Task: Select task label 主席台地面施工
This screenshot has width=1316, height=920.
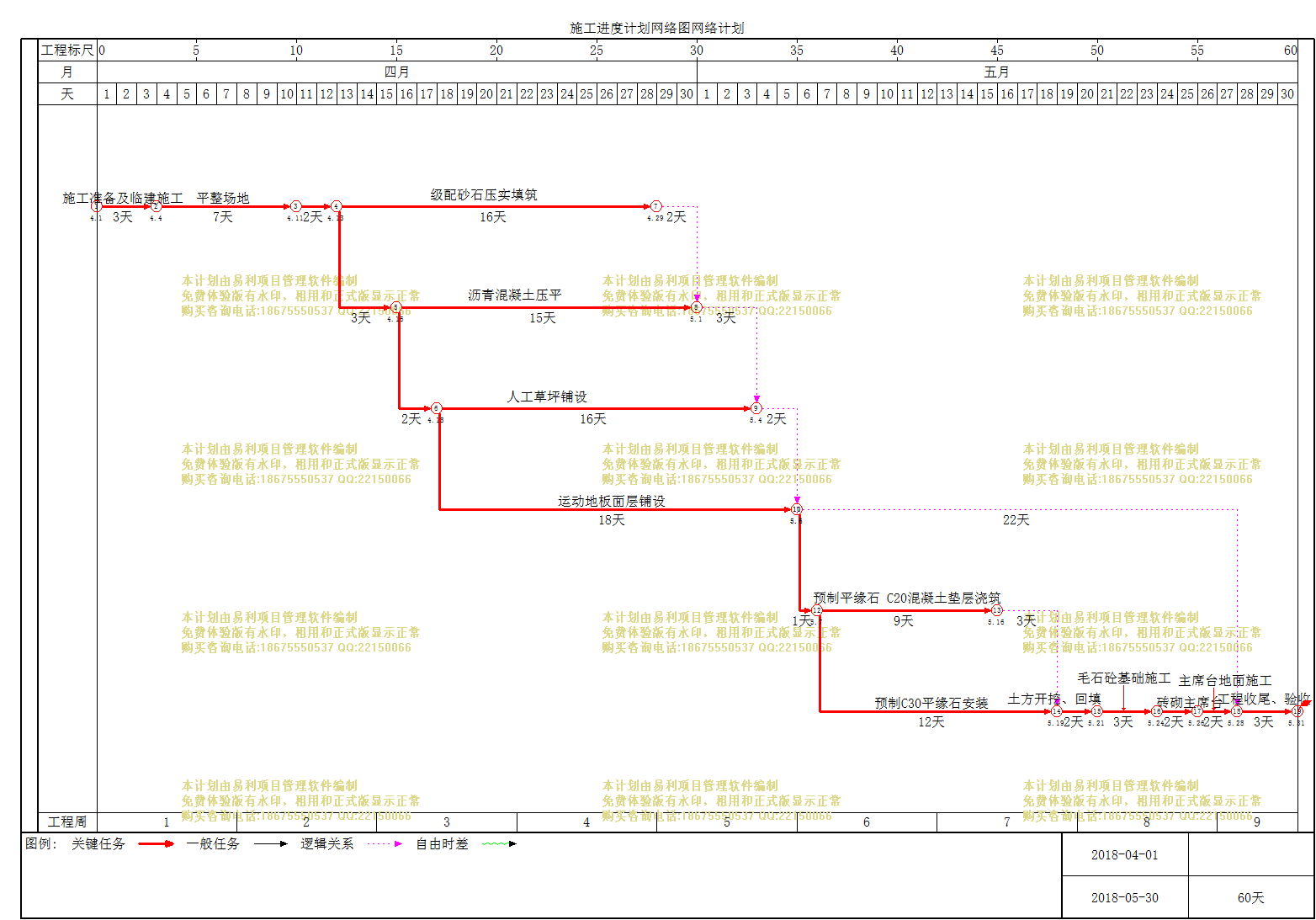Action: [1225, 680]
